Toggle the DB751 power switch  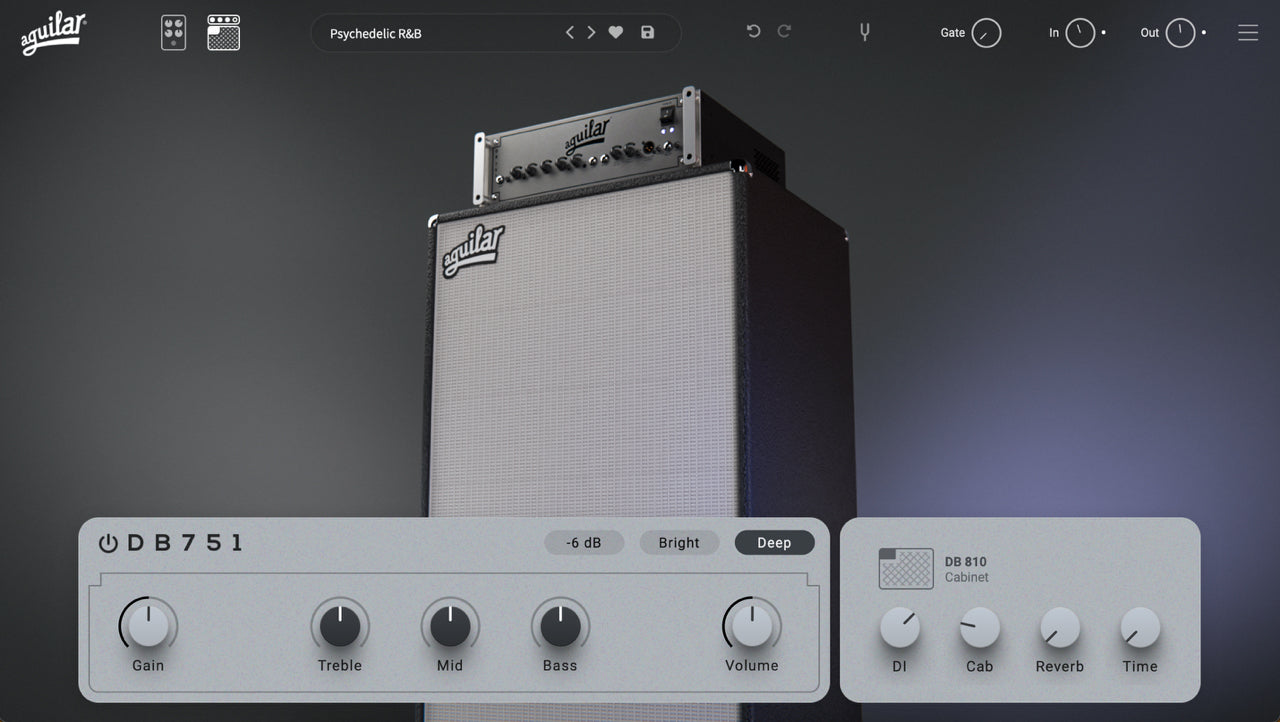click(x=107, y=543)
